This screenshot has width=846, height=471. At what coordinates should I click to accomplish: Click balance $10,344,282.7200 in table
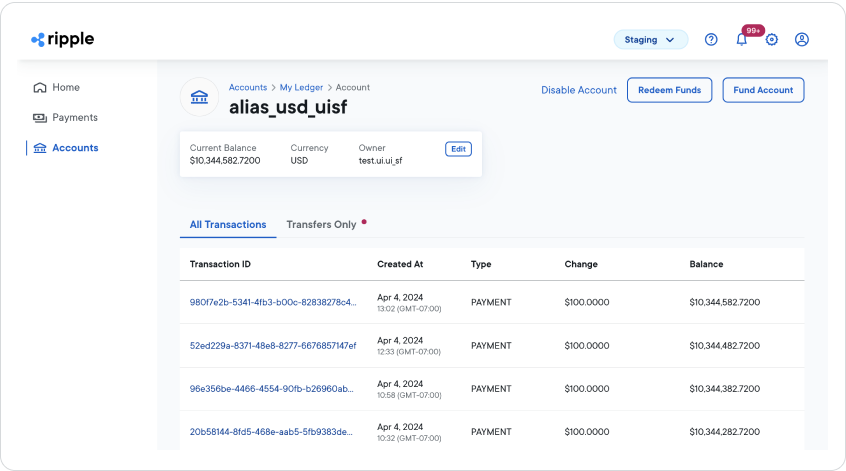725,432
